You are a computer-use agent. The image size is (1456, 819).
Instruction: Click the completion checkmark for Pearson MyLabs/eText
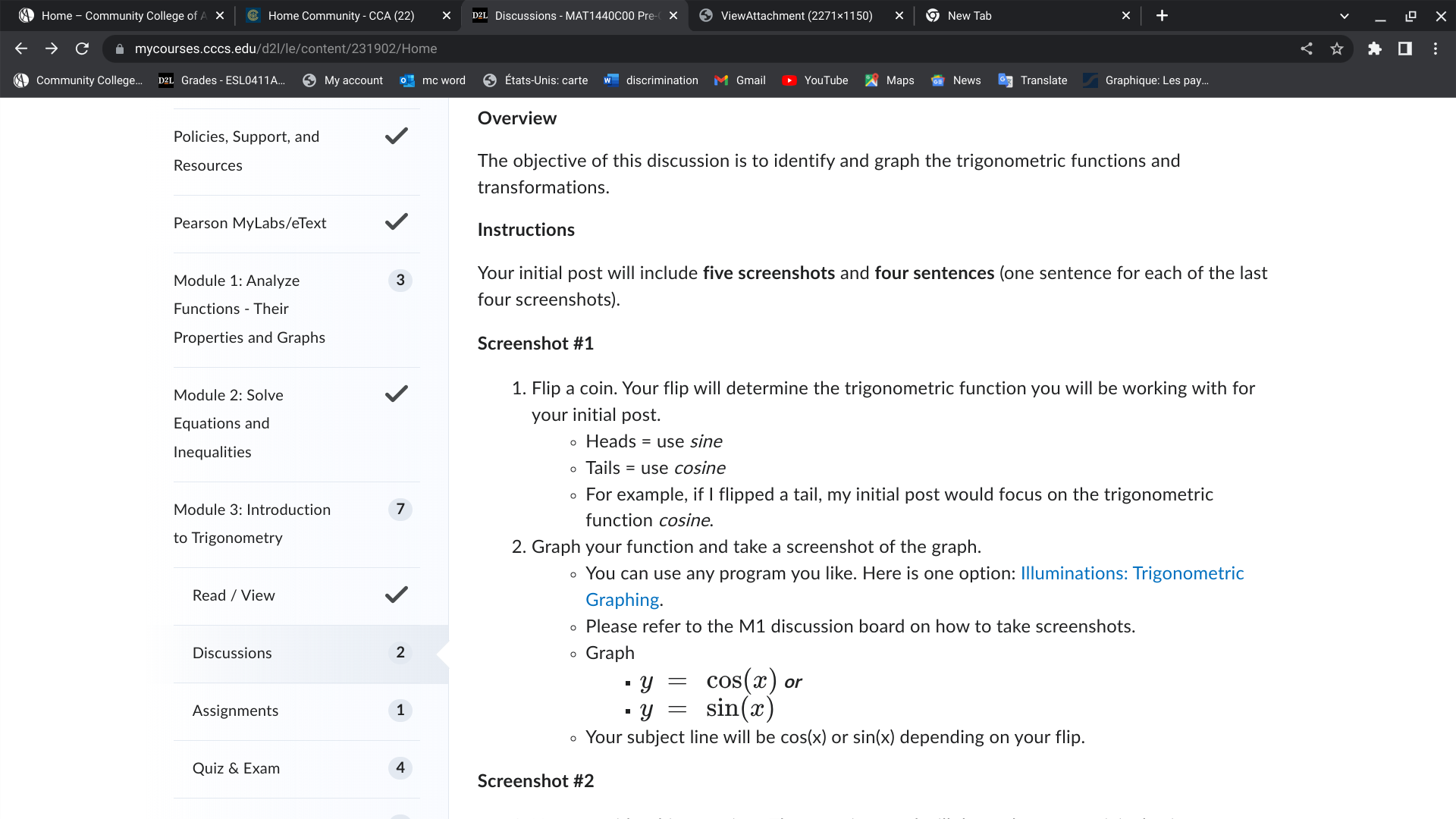coord(396,222)
